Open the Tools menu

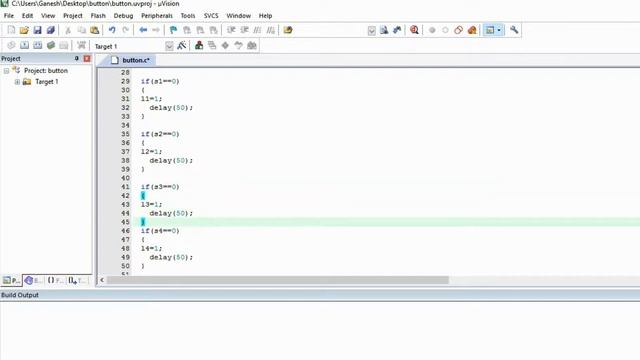(188, 16)
